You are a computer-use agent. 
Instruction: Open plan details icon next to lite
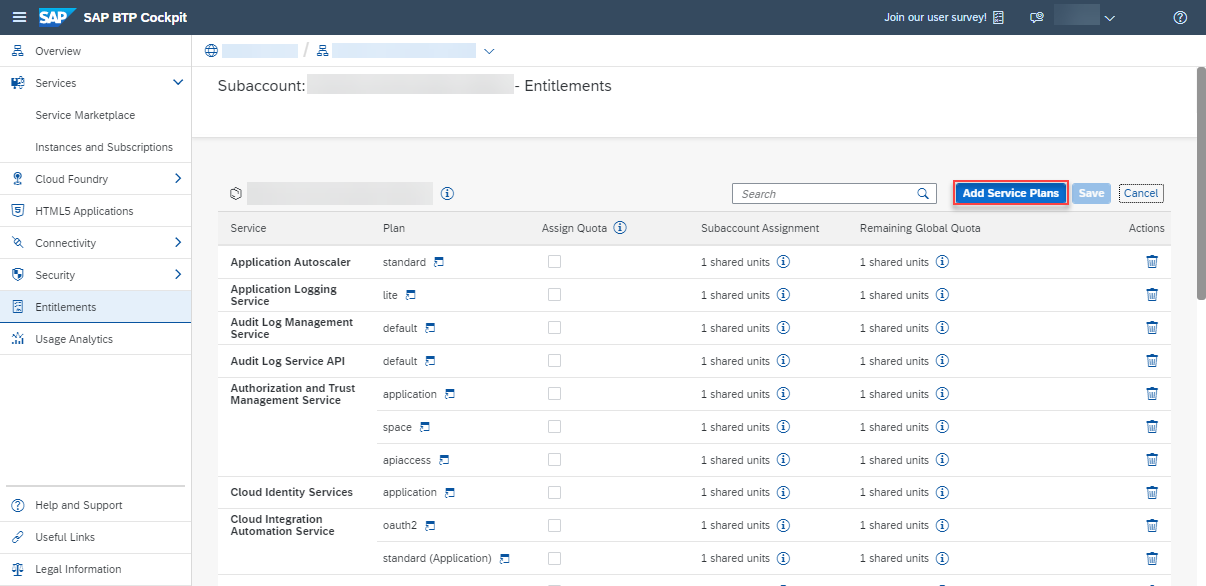tap(410, 295)
